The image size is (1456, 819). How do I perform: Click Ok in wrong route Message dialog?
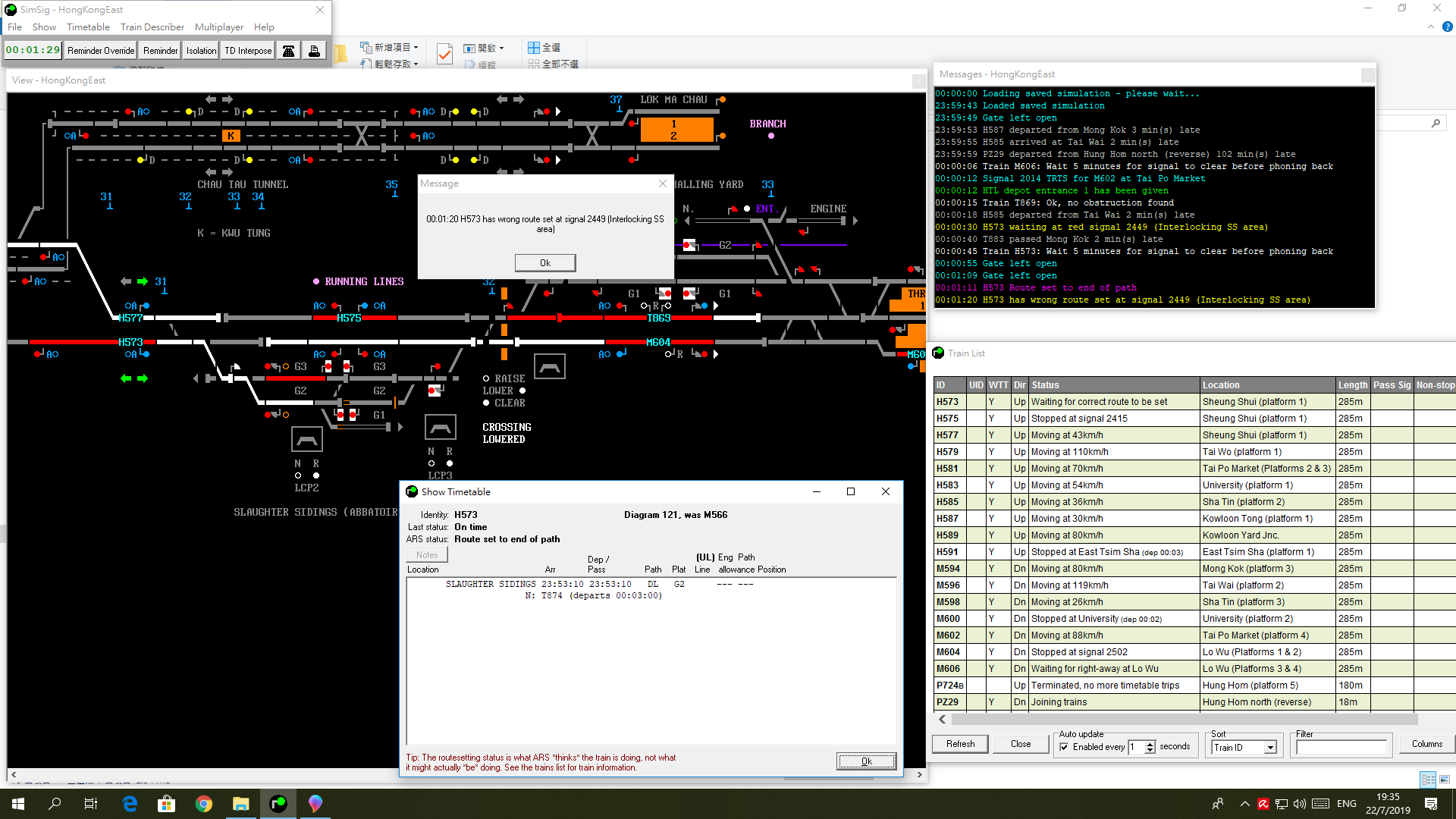pos(545,262)
